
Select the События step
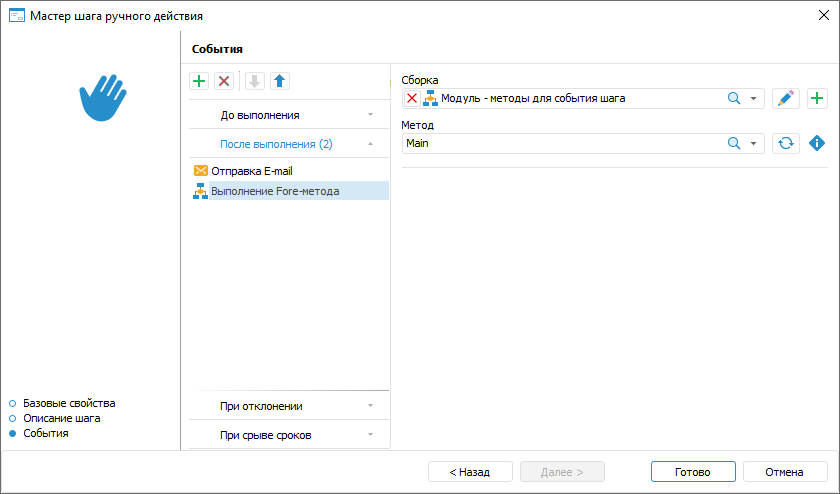pyautogui.click(x=46, y=433)
